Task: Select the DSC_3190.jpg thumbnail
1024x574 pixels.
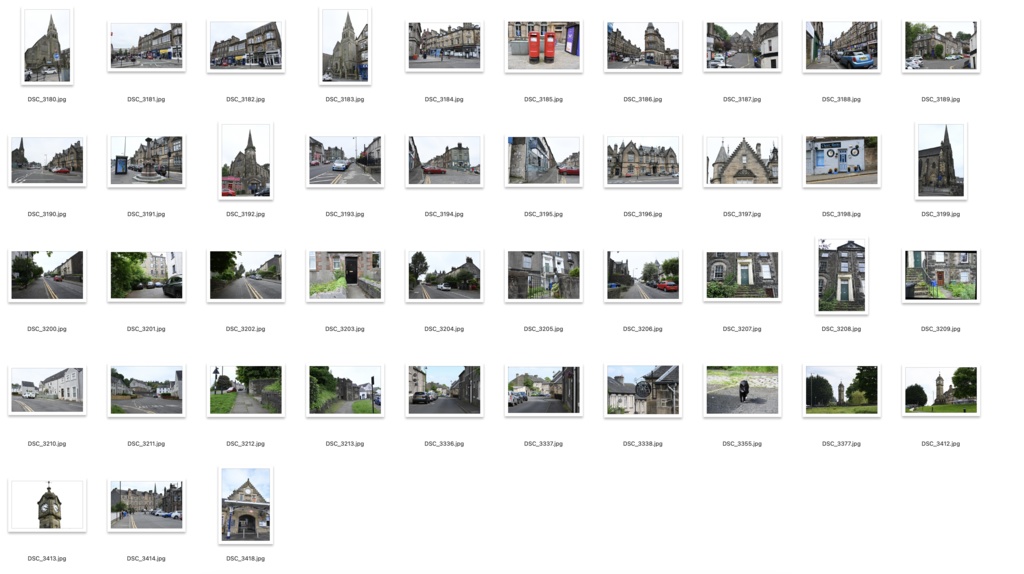Action: point(47,161)
